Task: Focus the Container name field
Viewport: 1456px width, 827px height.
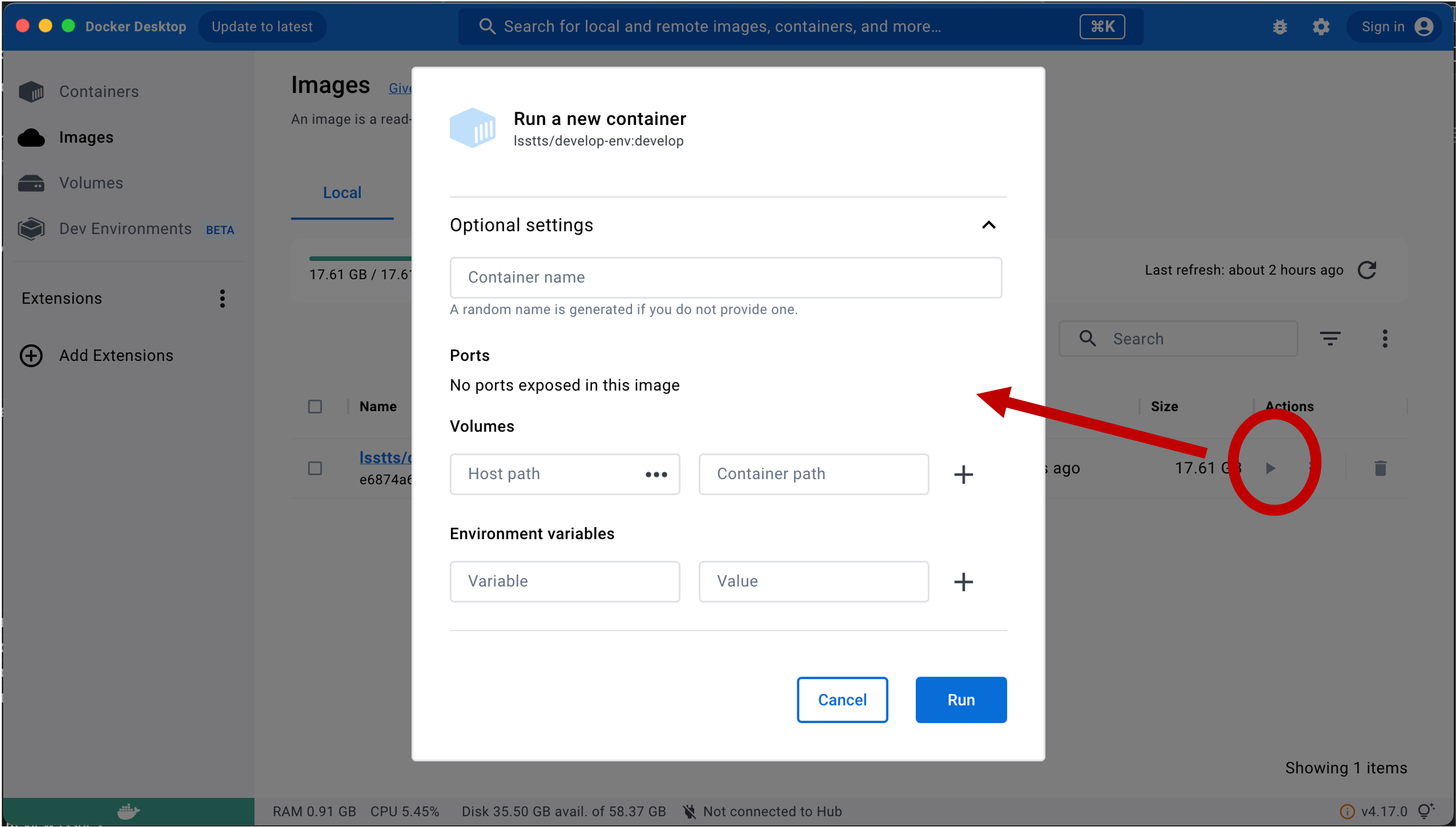Action: click(x=726, y=278)
